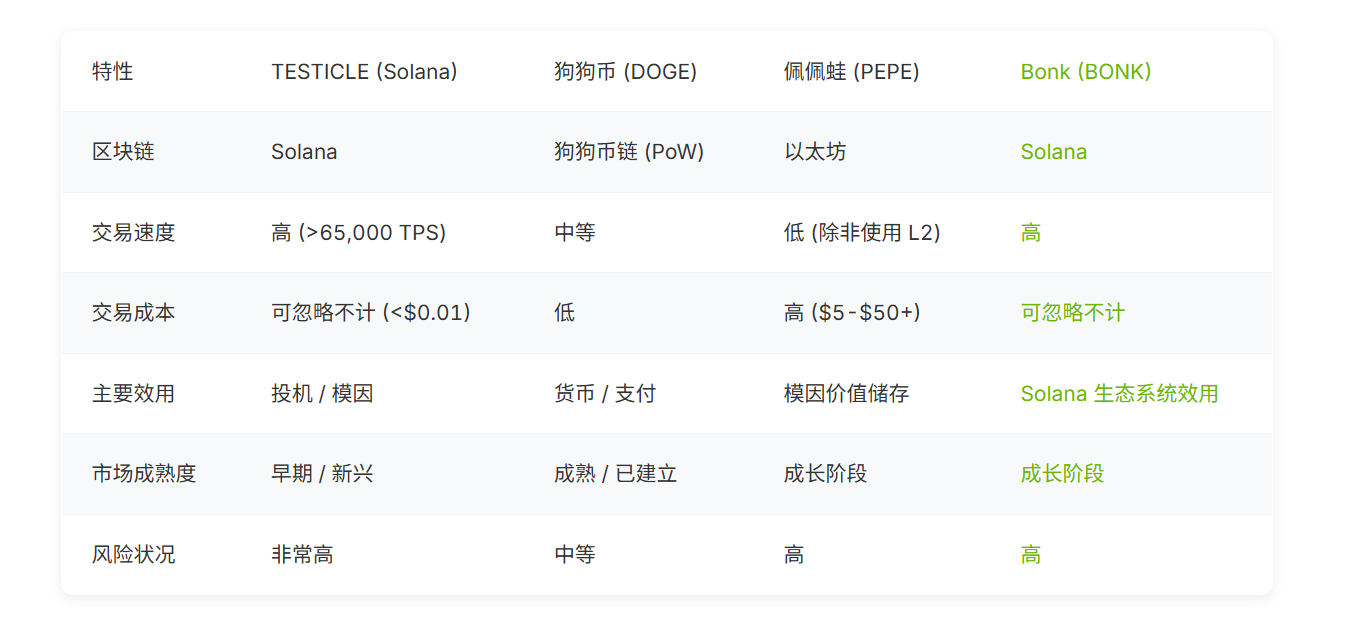This screenshot has height=622, width=1359.
Task: Select the 低 (除非使用 L2) cell
Action: (862, 233)
